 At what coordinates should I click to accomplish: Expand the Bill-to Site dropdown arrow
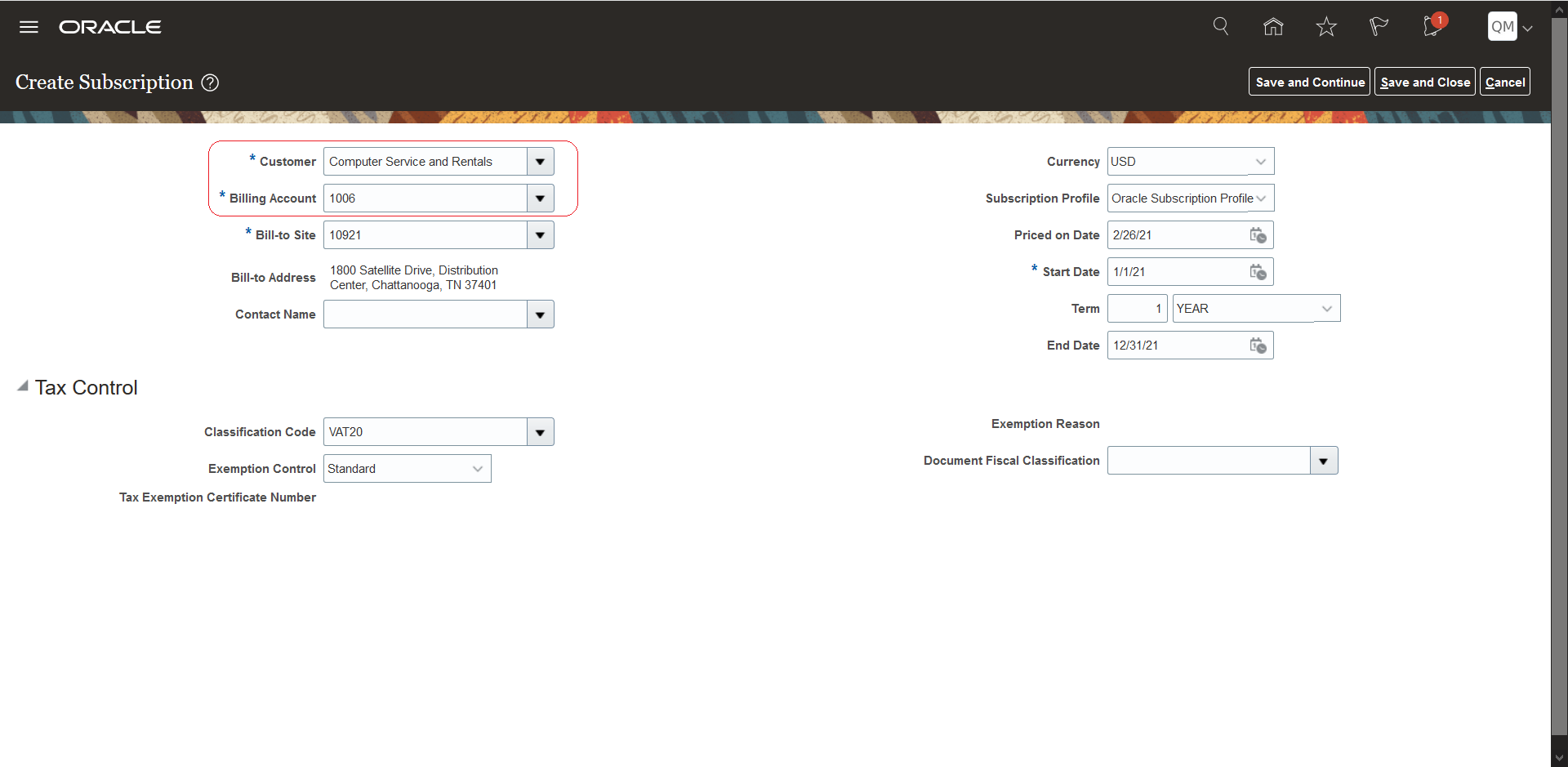(541, 235)
